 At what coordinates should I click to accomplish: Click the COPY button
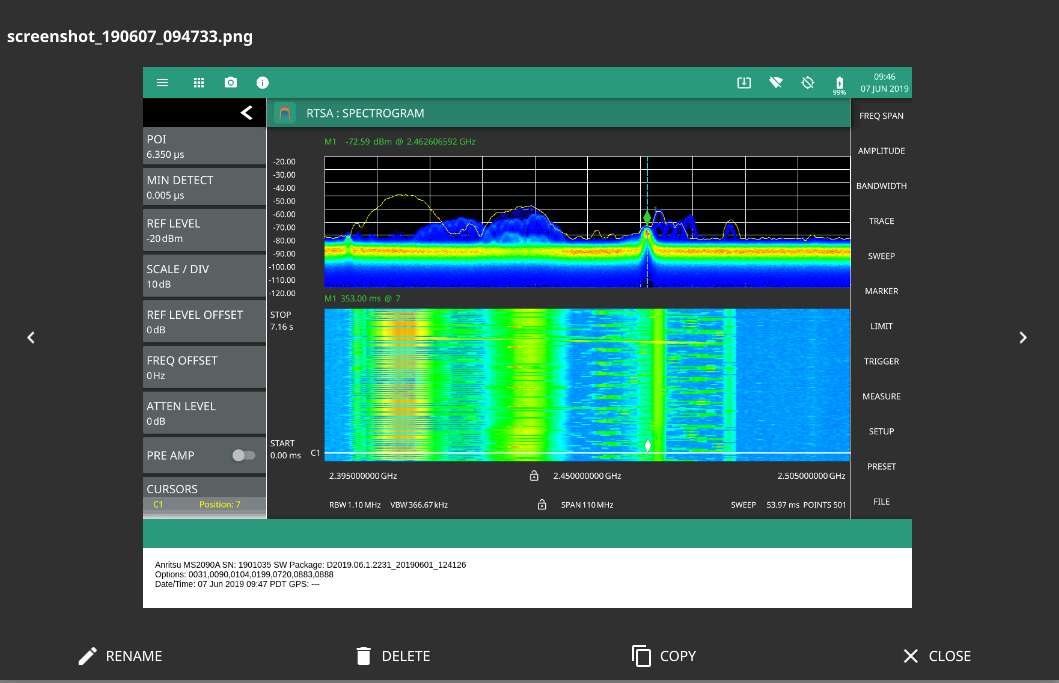click(664, 656)
